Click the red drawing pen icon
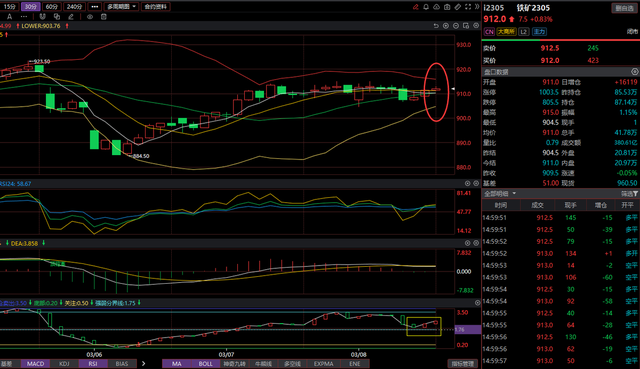 click(416, 7)
